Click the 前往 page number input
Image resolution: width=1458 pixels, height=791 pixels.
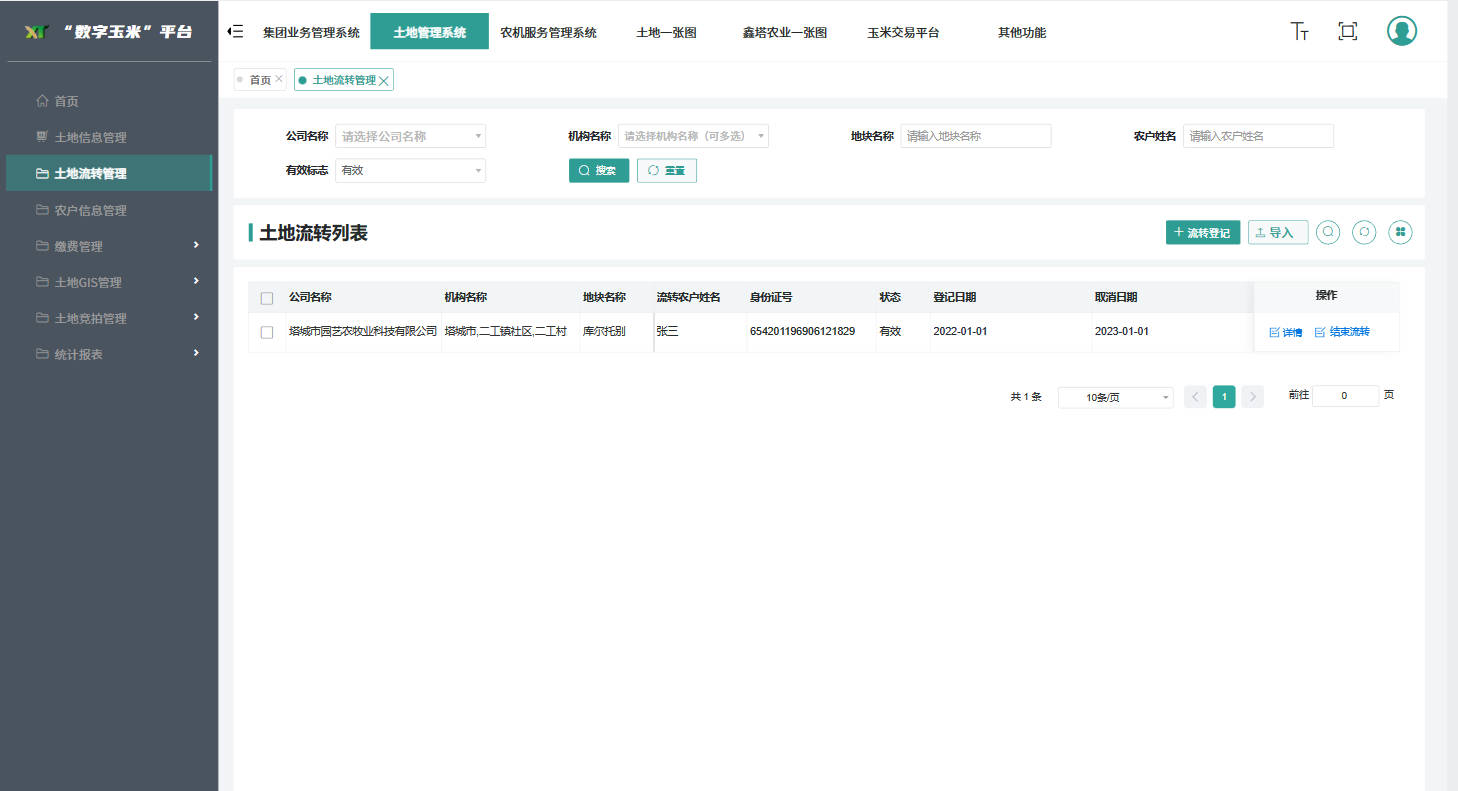1345,396
